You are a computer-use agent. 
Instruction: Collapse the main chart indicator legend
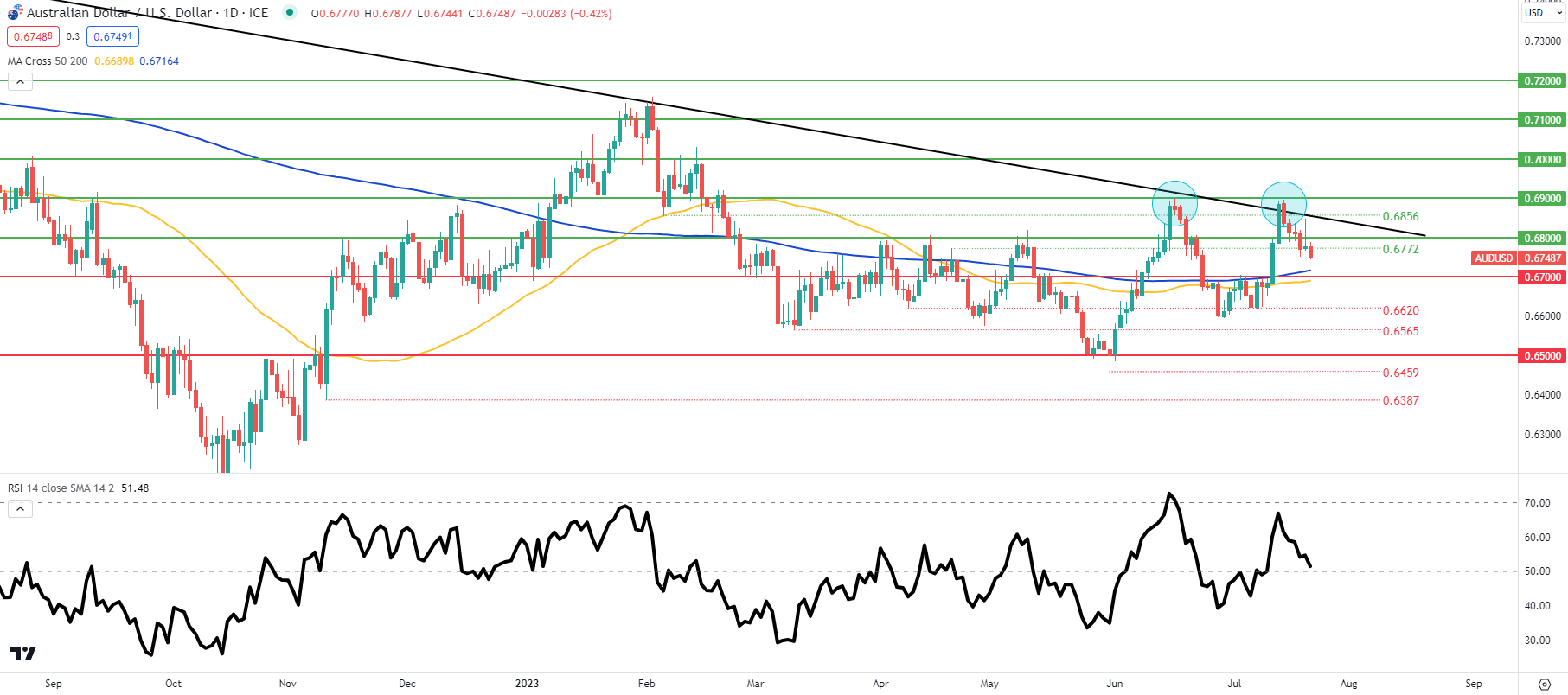[20, 82]
